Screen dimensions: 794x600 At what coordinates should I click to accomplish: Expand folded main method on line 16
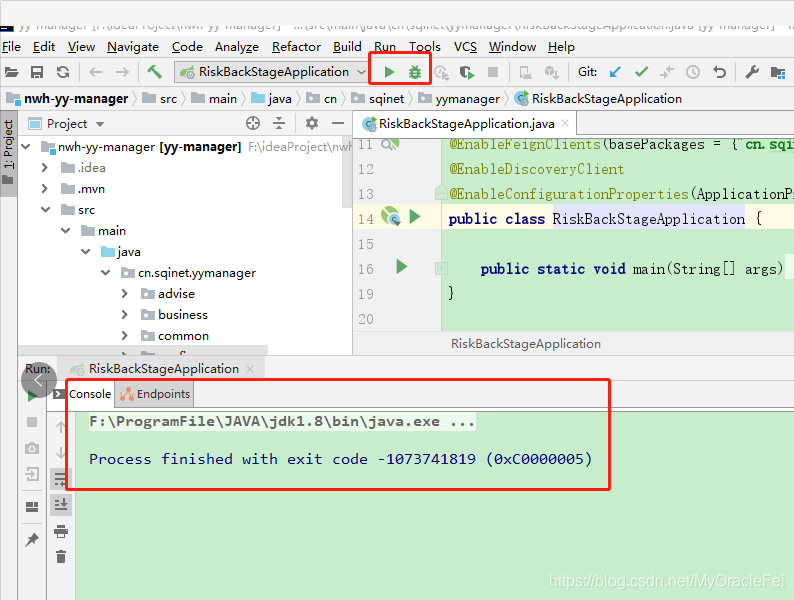click(441, 269)
